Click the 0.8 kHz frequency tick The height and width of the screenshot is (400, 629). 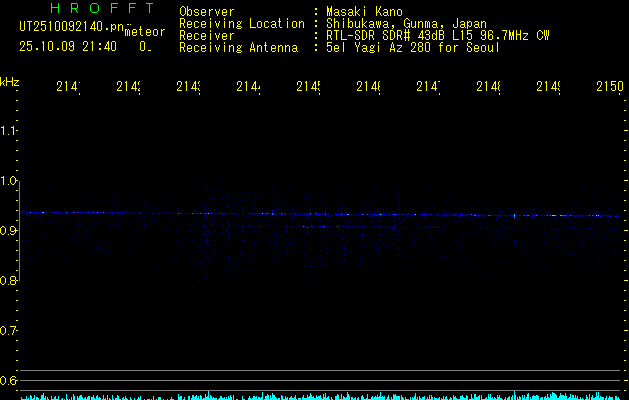(x=9, y=281)
